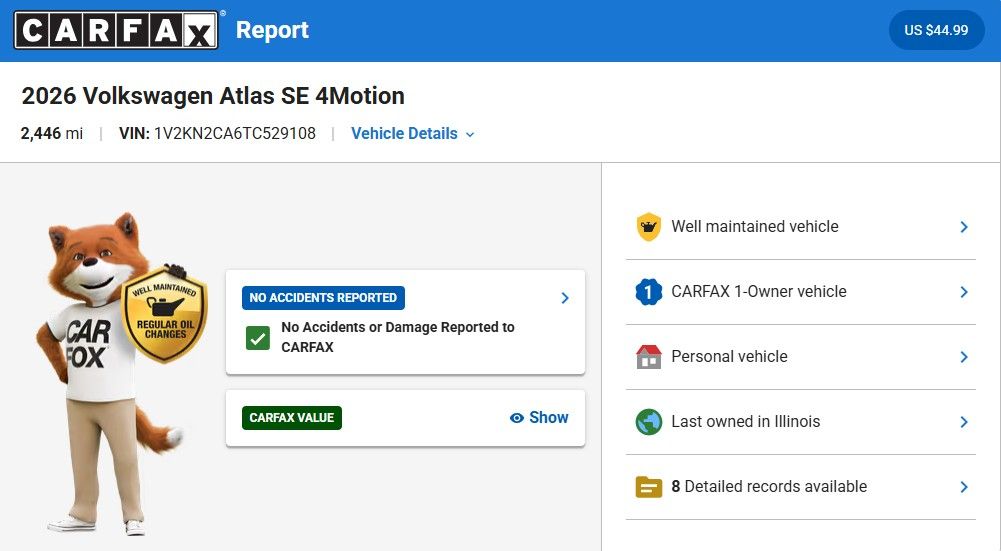1001x551 pixels.
Task: Click the yellow folder detailed records icon
Action: (x=649, y=487)
